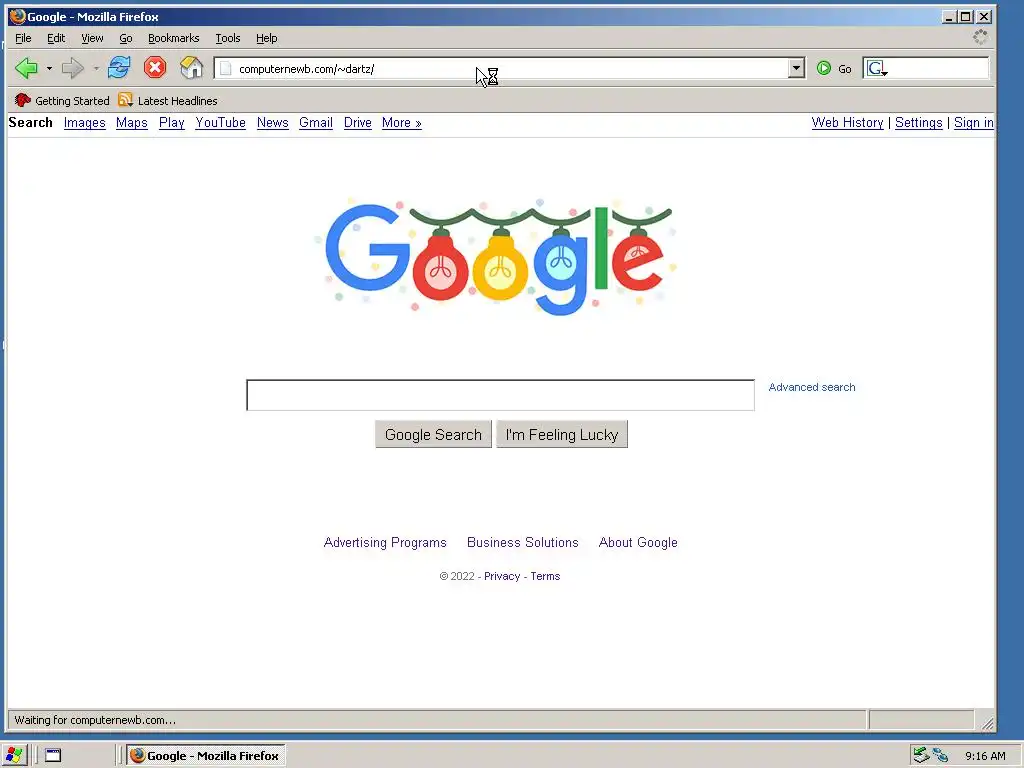Viewport: 1024px width, 768px height.
Task: Click the green Go button
Action: [x=834, y=69]
